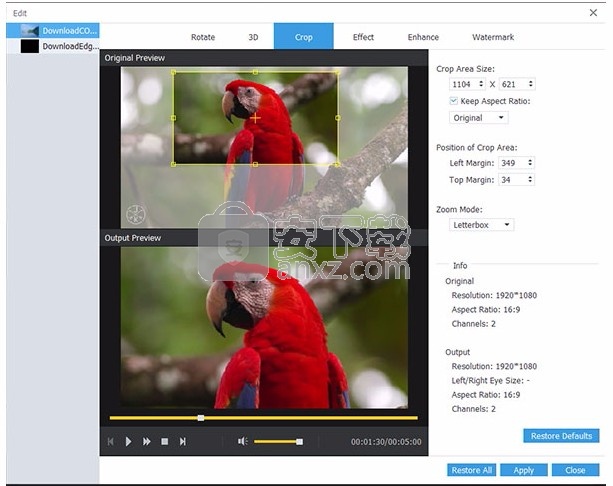Switch to the Rotate tab

coord(203,37)
